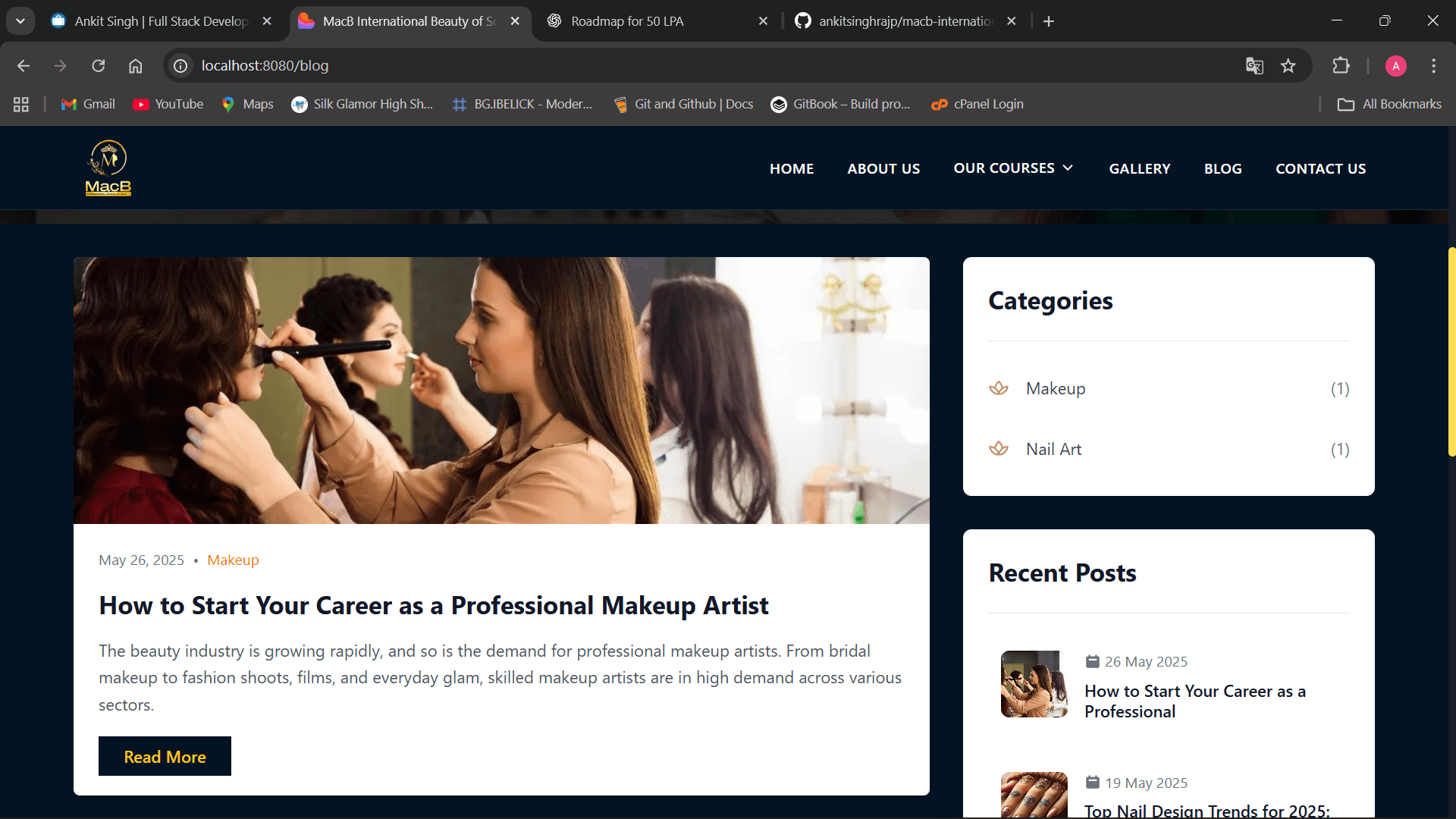Screen dimensions: 1456x819
Task: Go to the Gallery menu item
Action: click(1139, 168)
